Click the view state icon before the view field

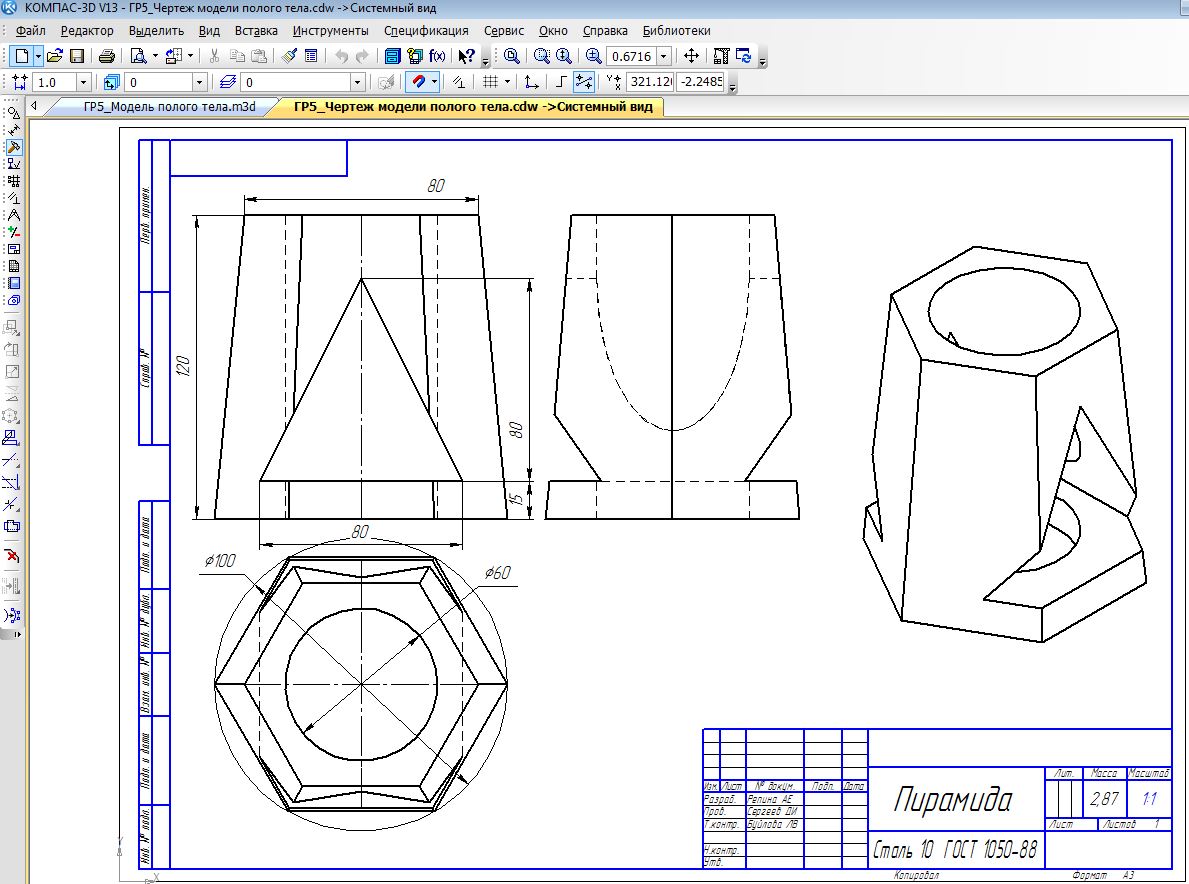click(111, 82)
